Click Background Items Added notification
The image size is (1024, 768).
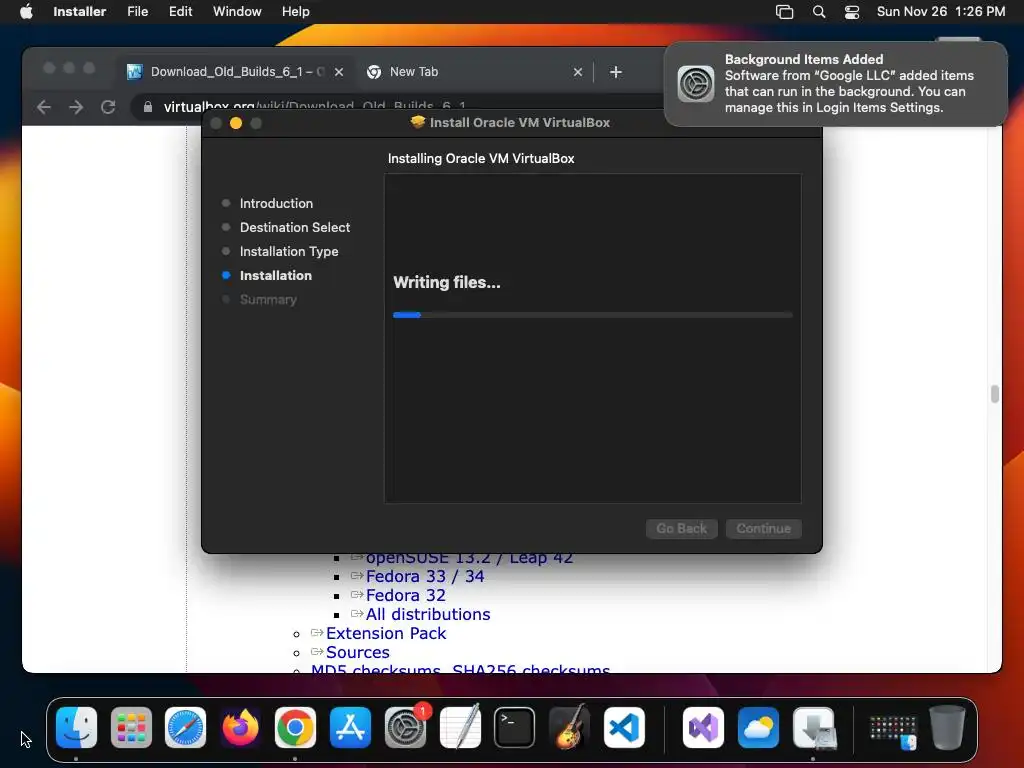[x=835, y=84]
